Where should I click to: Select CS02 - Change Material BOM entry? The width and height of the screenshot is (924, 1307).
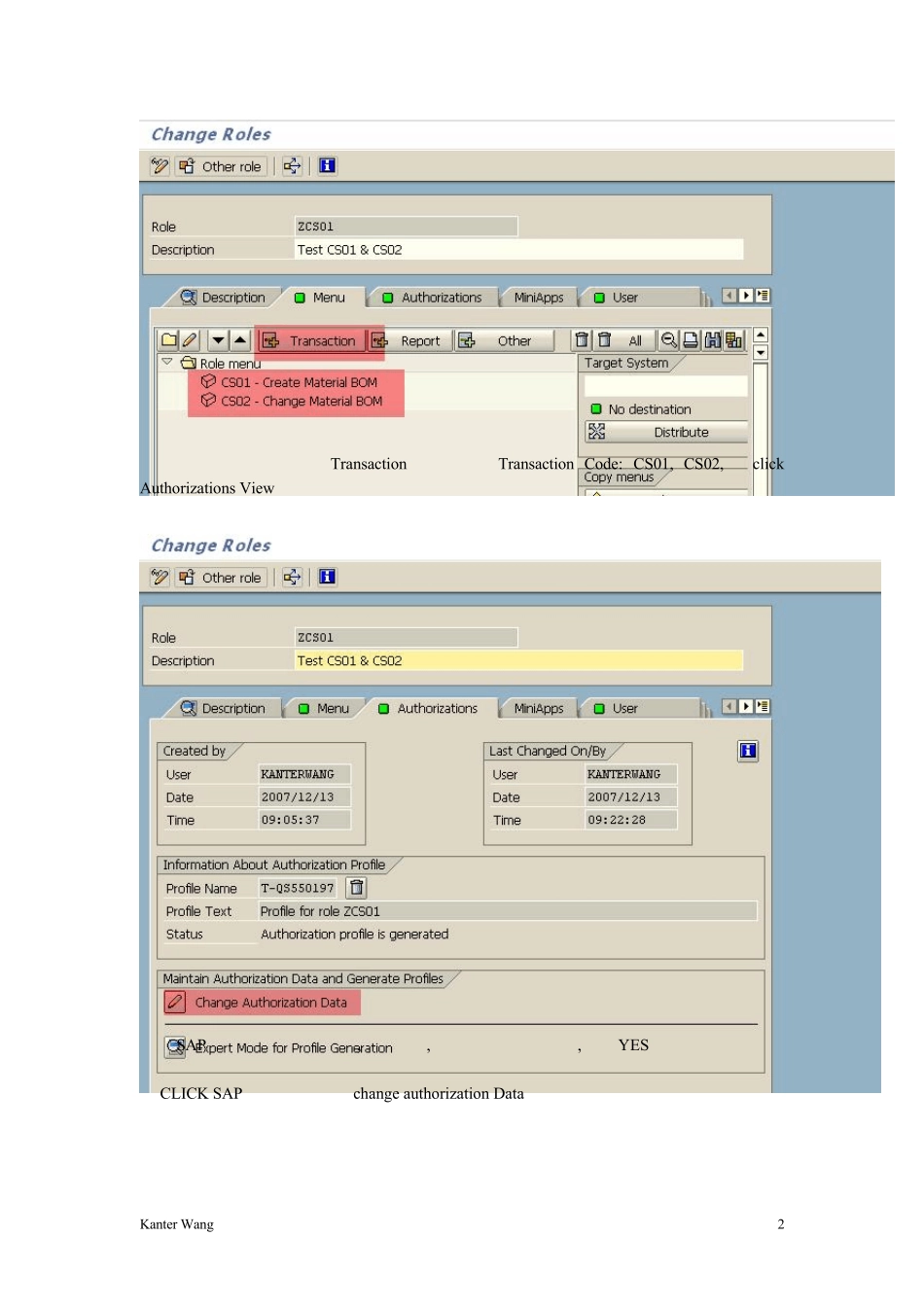292,401
